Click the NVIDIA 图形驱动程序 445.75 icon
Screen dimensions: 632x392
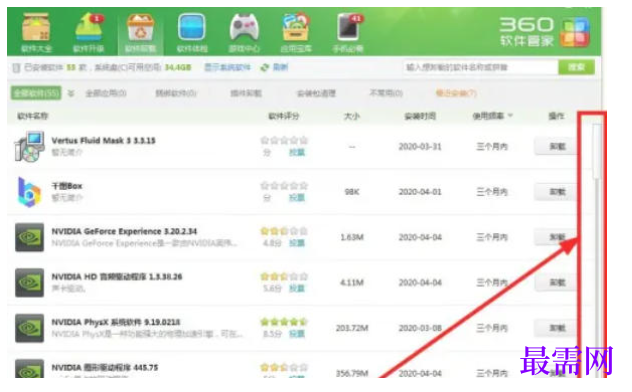pos(29,369)
